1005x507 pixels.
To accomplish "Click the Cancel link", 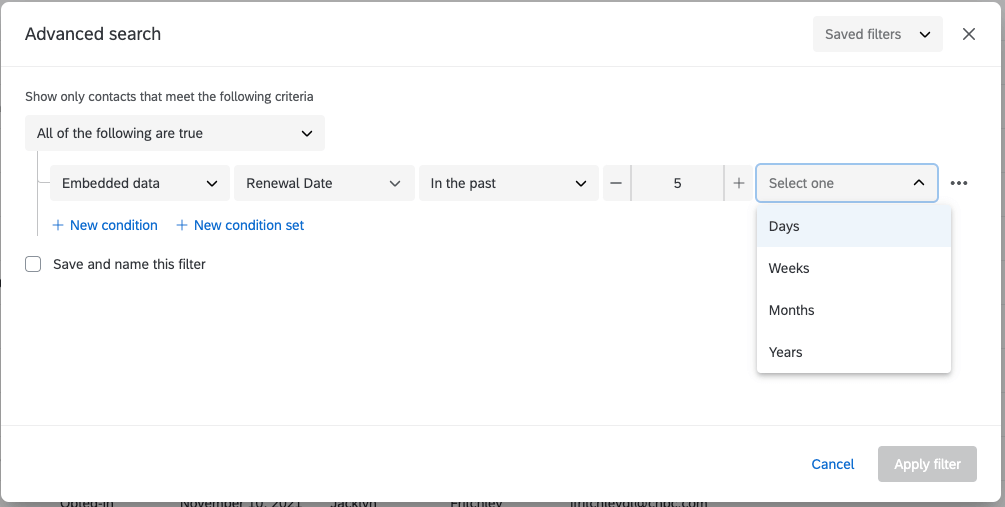I will pos(832,464).
